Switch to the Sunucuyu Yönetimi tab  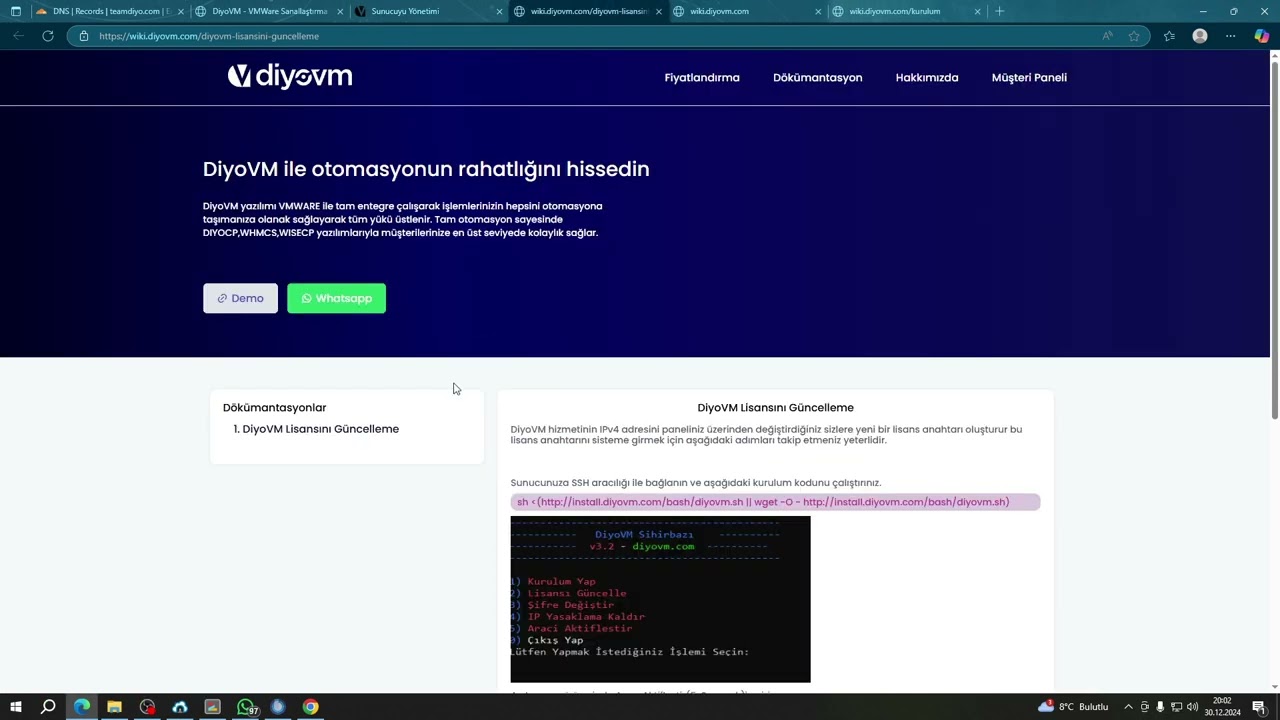click(x=428, y=11)
